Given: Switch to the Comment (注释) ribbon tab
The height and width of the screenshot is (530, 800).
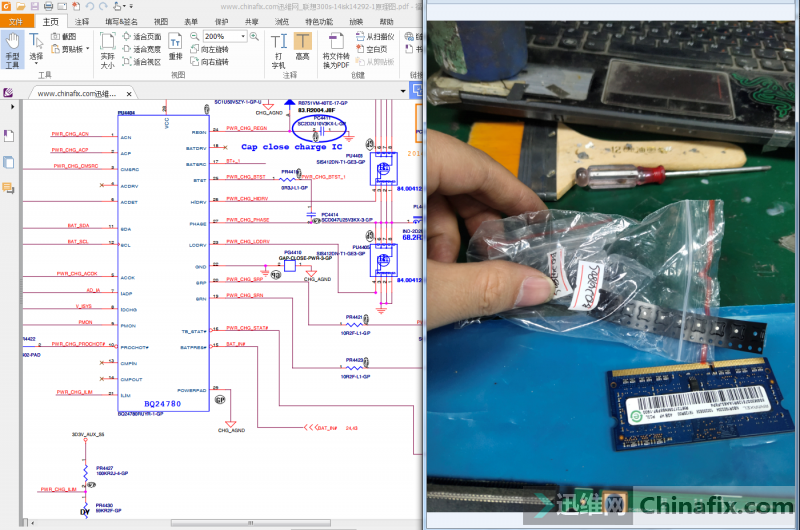Looking at the screenshot, I should [82, 21].
